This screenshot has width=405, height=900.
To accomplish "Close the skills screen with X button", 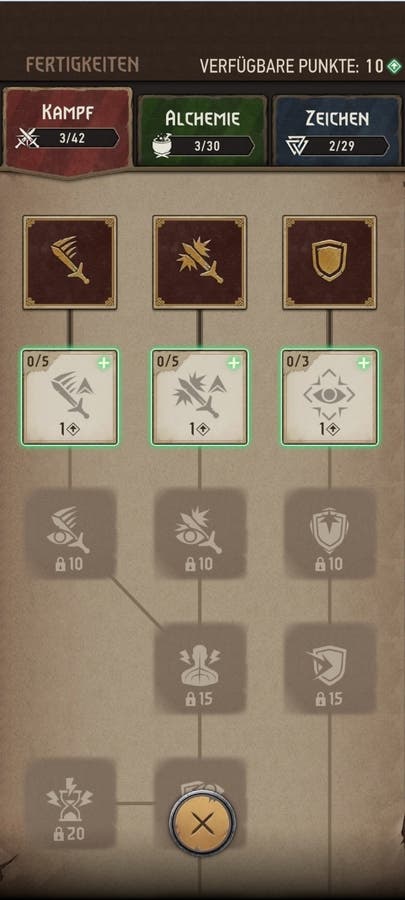I will [x=201, y=824].
